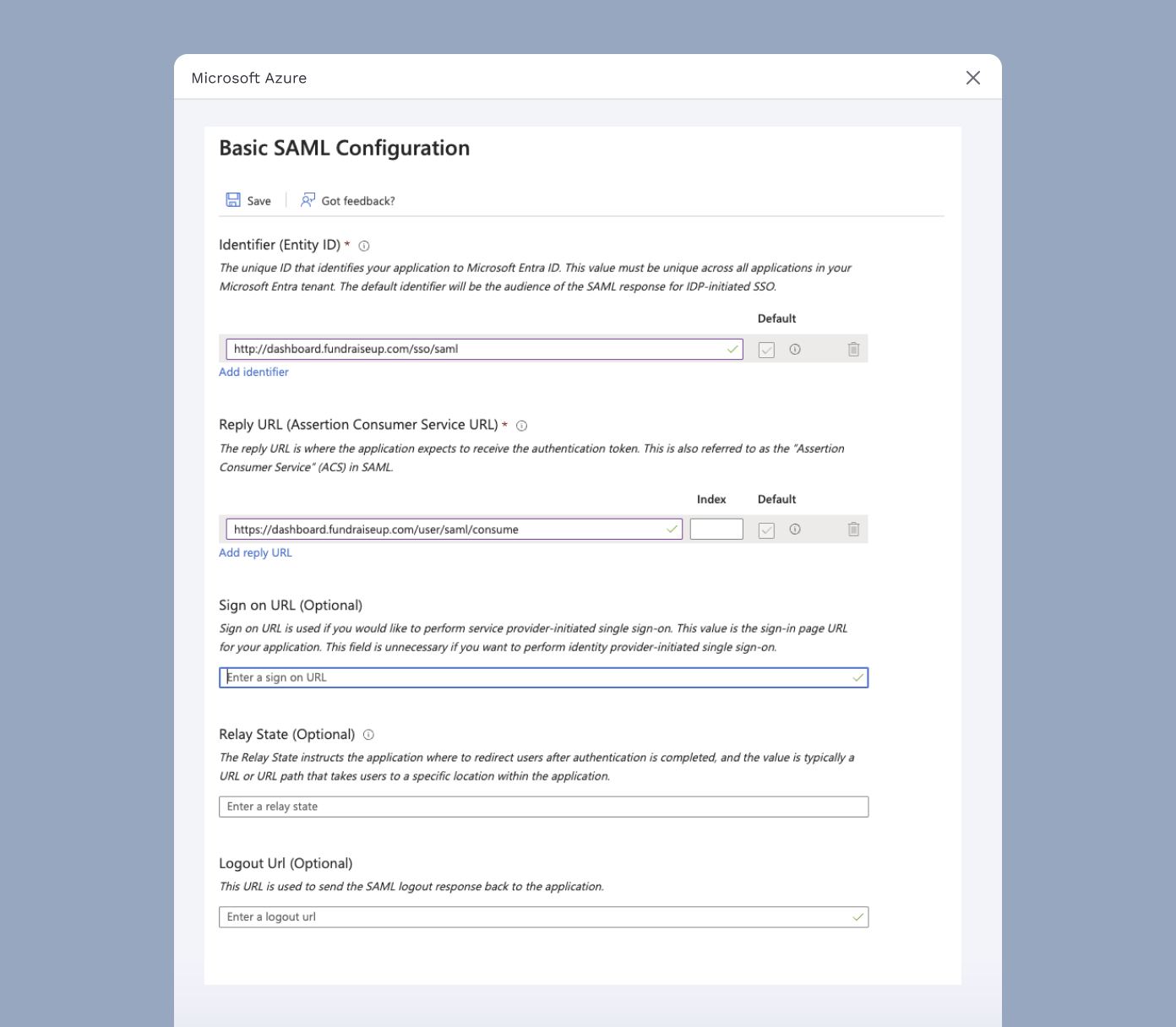The image size is (1176, 1027).
Task: Click the reply URL Index field
Action: 716,530
